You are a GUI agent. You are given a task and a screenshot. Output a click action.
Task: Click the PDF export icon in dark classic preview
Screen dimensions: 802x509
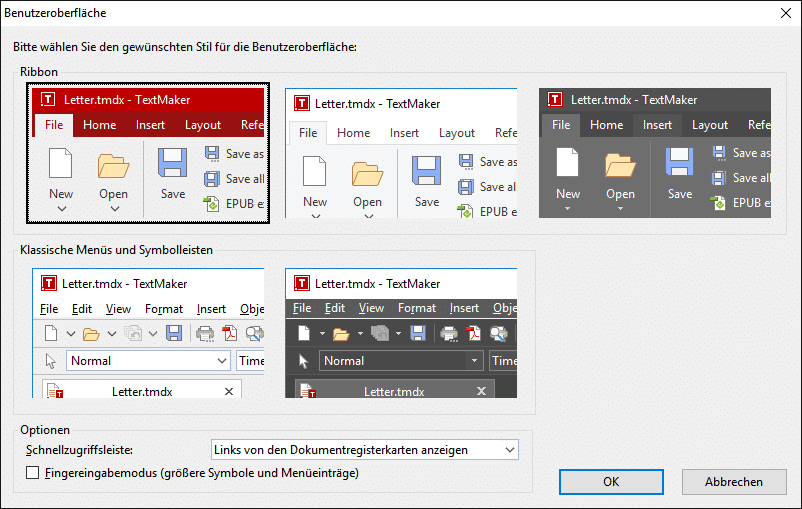click(474, 334)
